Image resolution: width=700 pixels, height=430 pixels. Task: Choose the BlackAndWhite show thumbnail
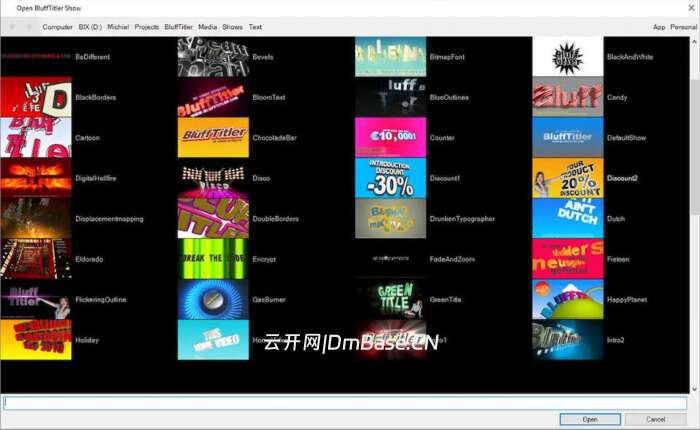click(568, 57)
